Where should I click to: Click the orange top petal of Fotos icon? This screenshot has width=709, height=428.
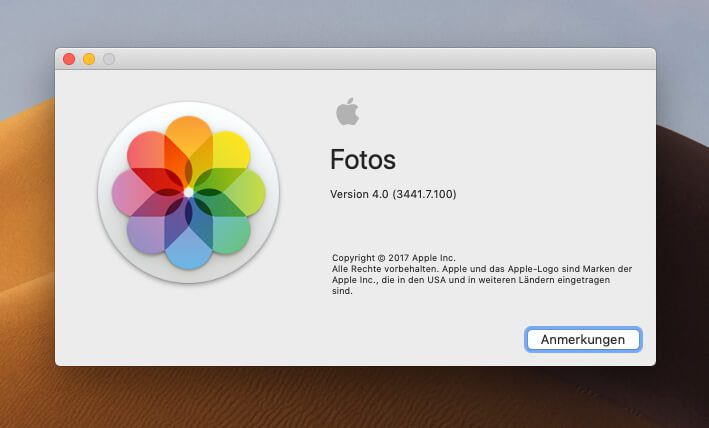188,140
